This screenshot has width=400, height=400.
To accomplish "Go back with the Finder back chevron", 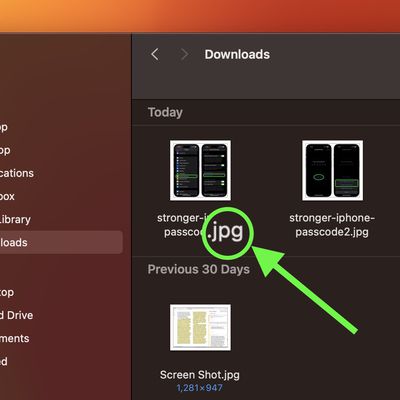I will pos(155,54).
